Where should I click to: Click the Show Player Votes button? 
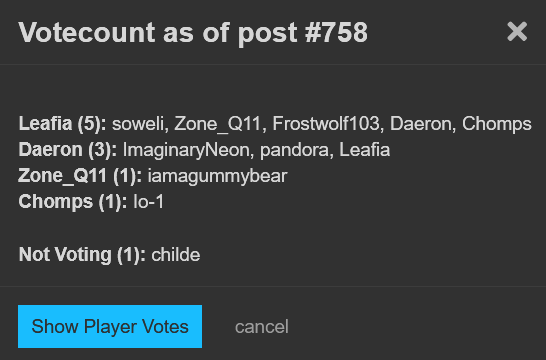[110, 326]
